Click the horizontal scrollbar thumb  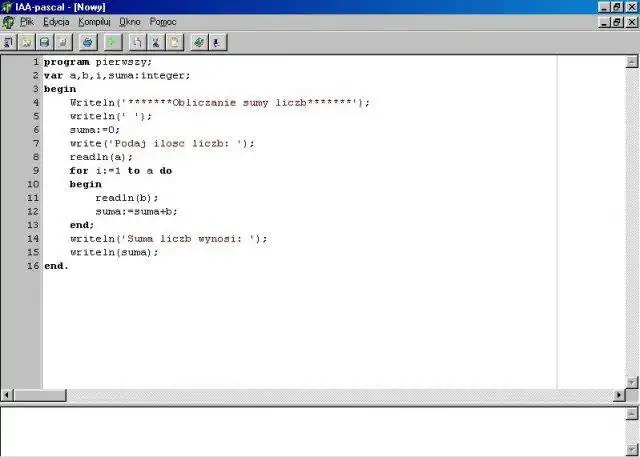tap(40, 395)
